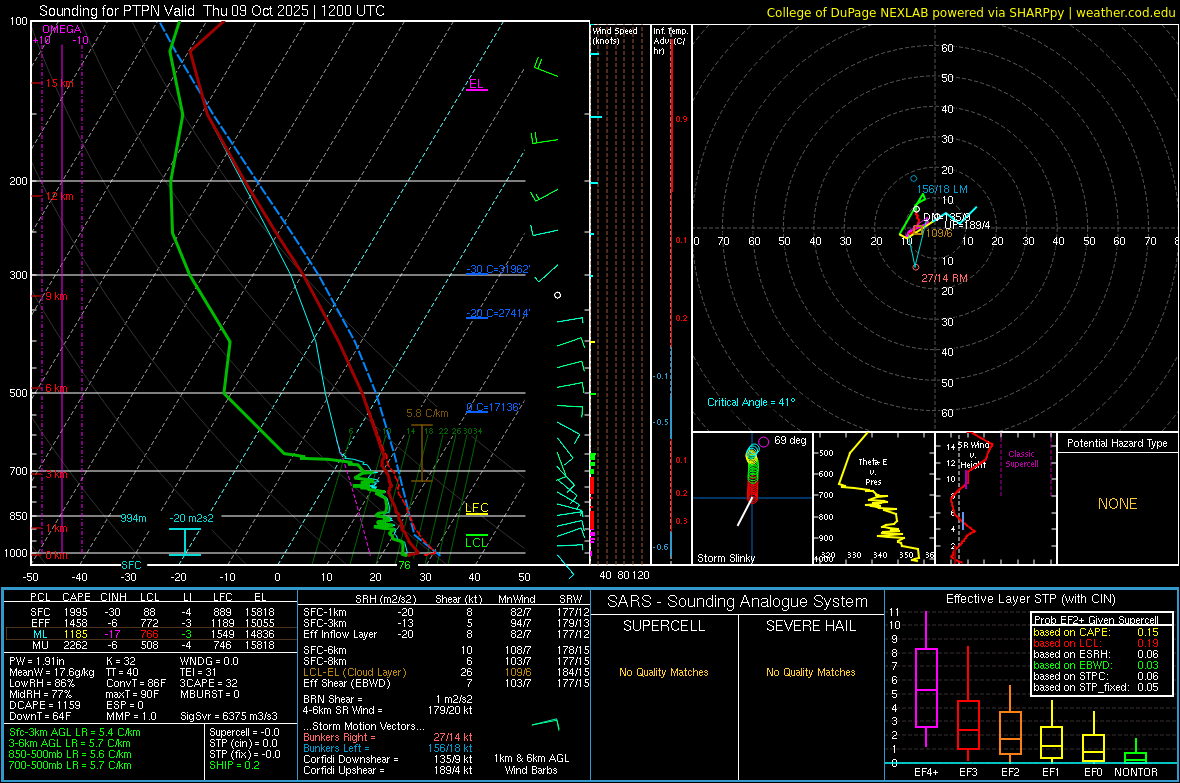Viewport: 1180px width, 783px height.
Task: Click the '994m' inflow height label
Action: click(133, 518)
